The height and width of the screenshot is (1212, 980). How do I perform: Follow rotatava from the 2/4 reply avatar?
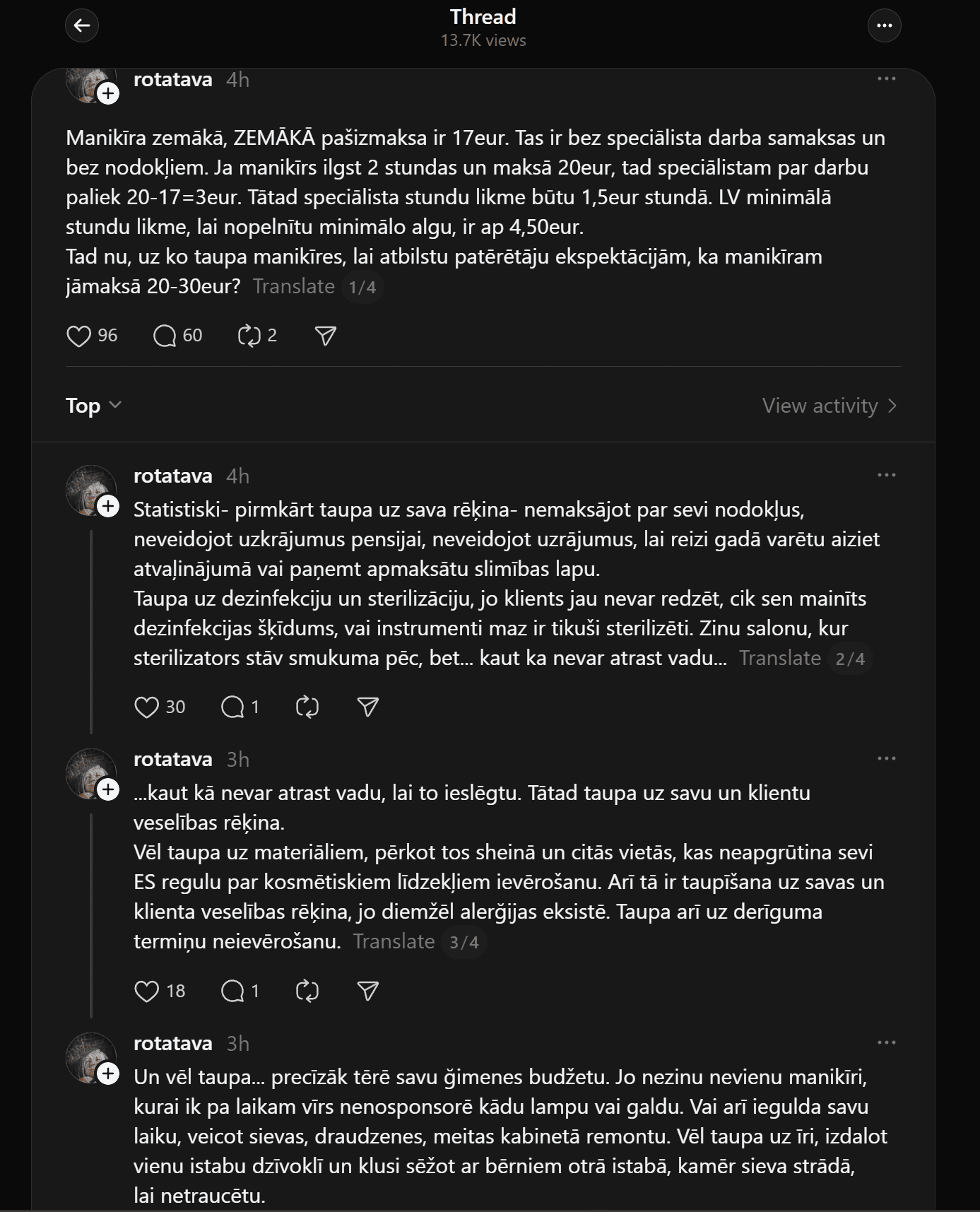pos(108,506)
